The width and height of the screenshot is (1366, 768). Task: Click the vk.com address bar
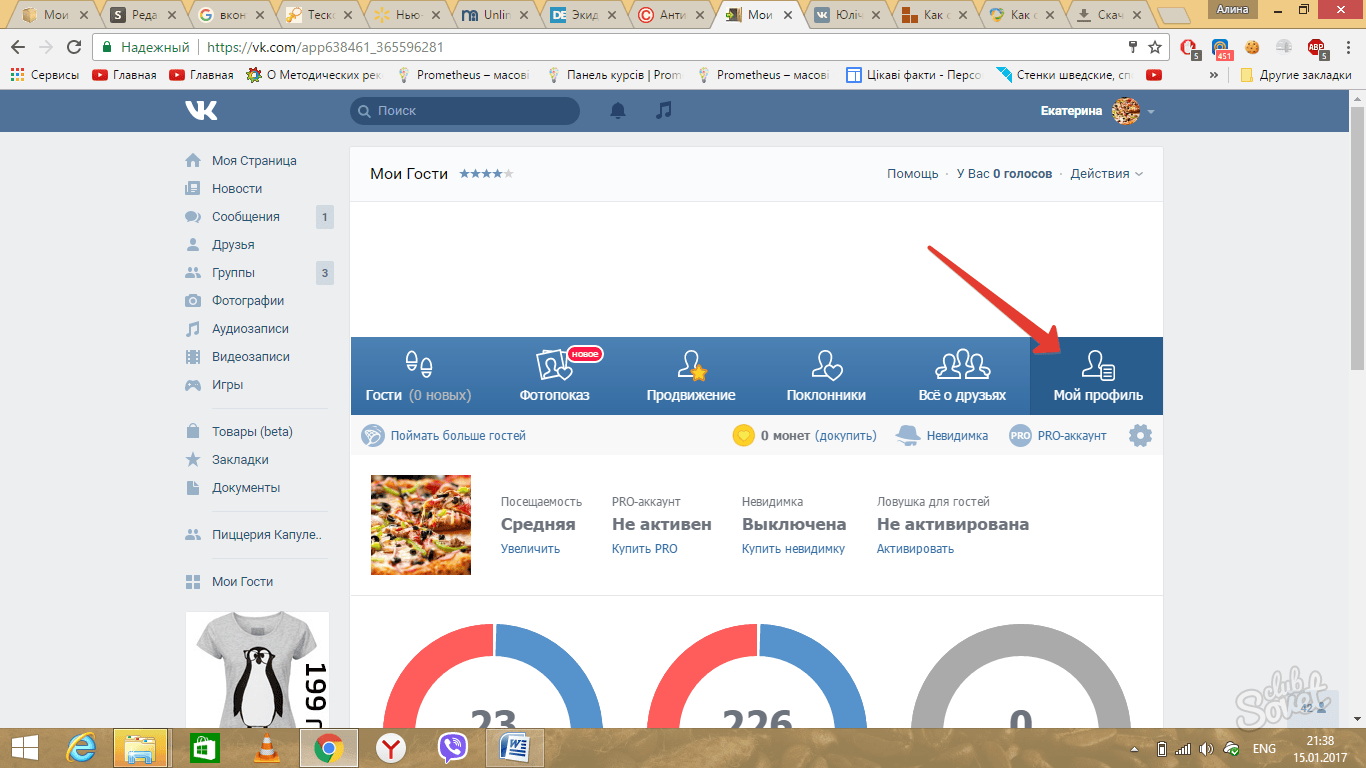[630, 47]
